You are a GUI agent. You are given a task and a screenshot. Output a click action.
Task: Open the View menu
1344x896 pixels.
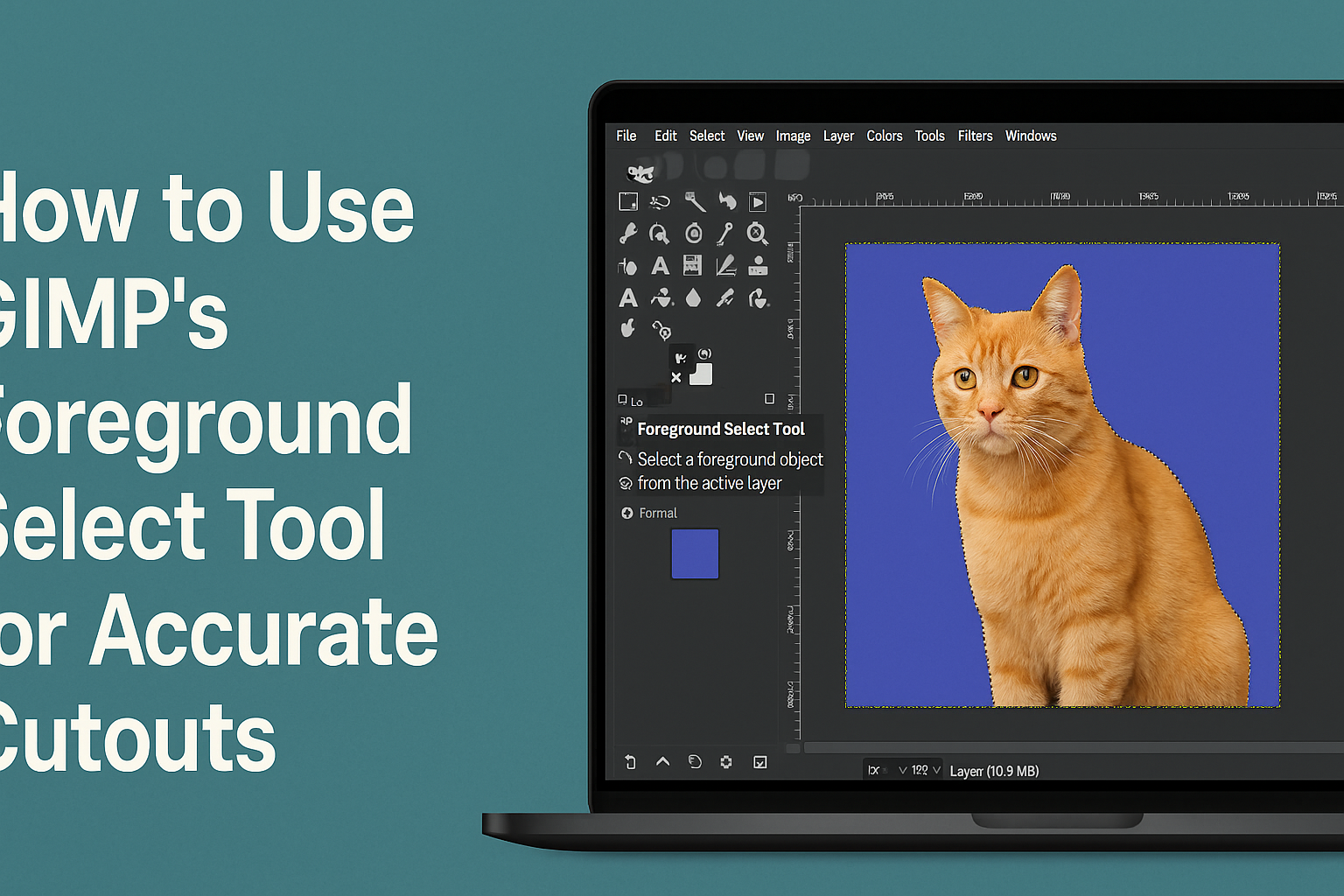(750, 136)
